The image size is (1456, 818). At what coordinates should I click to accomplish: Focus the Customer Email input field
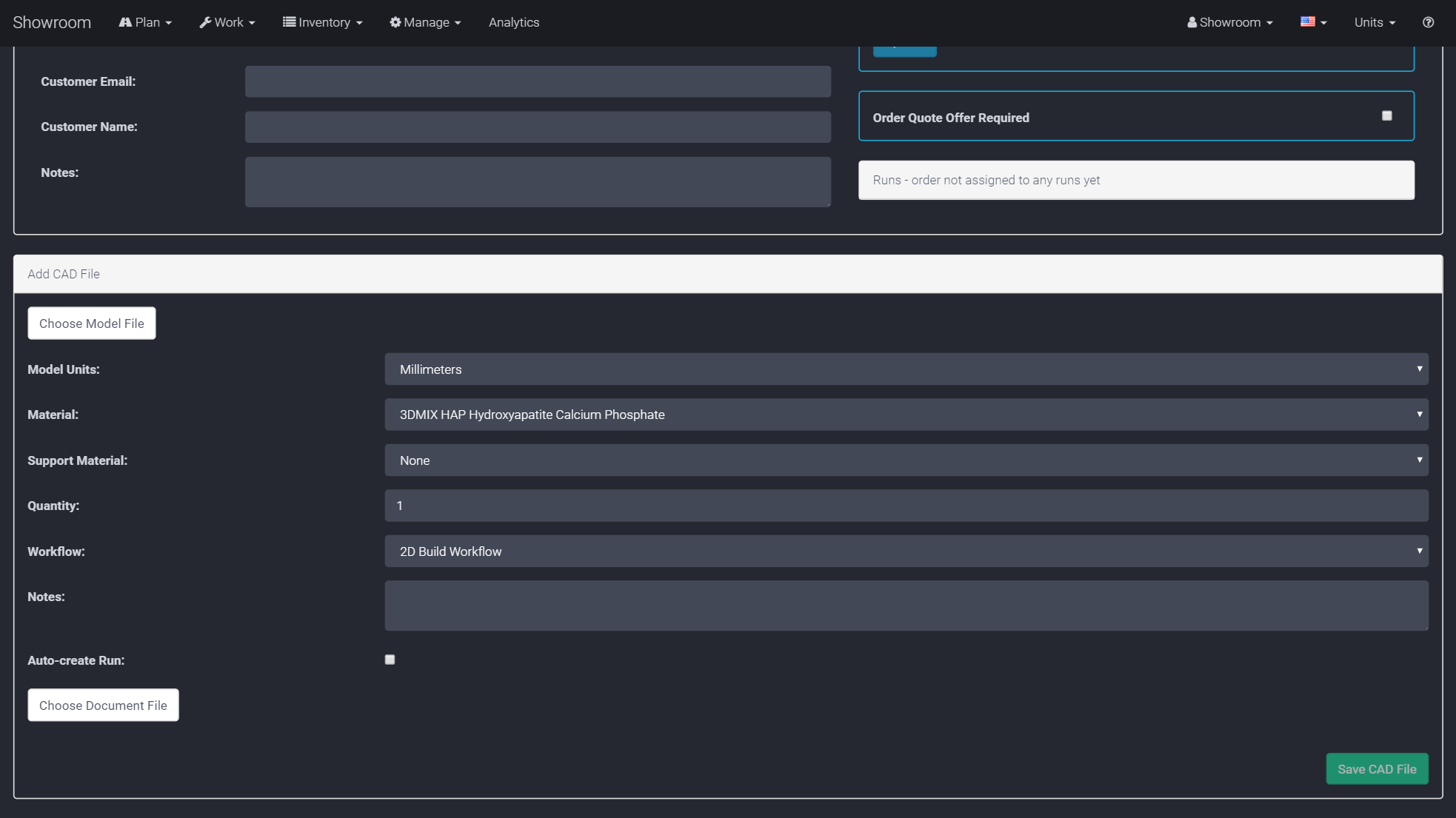pyautogui.click(x=538, y=81)
